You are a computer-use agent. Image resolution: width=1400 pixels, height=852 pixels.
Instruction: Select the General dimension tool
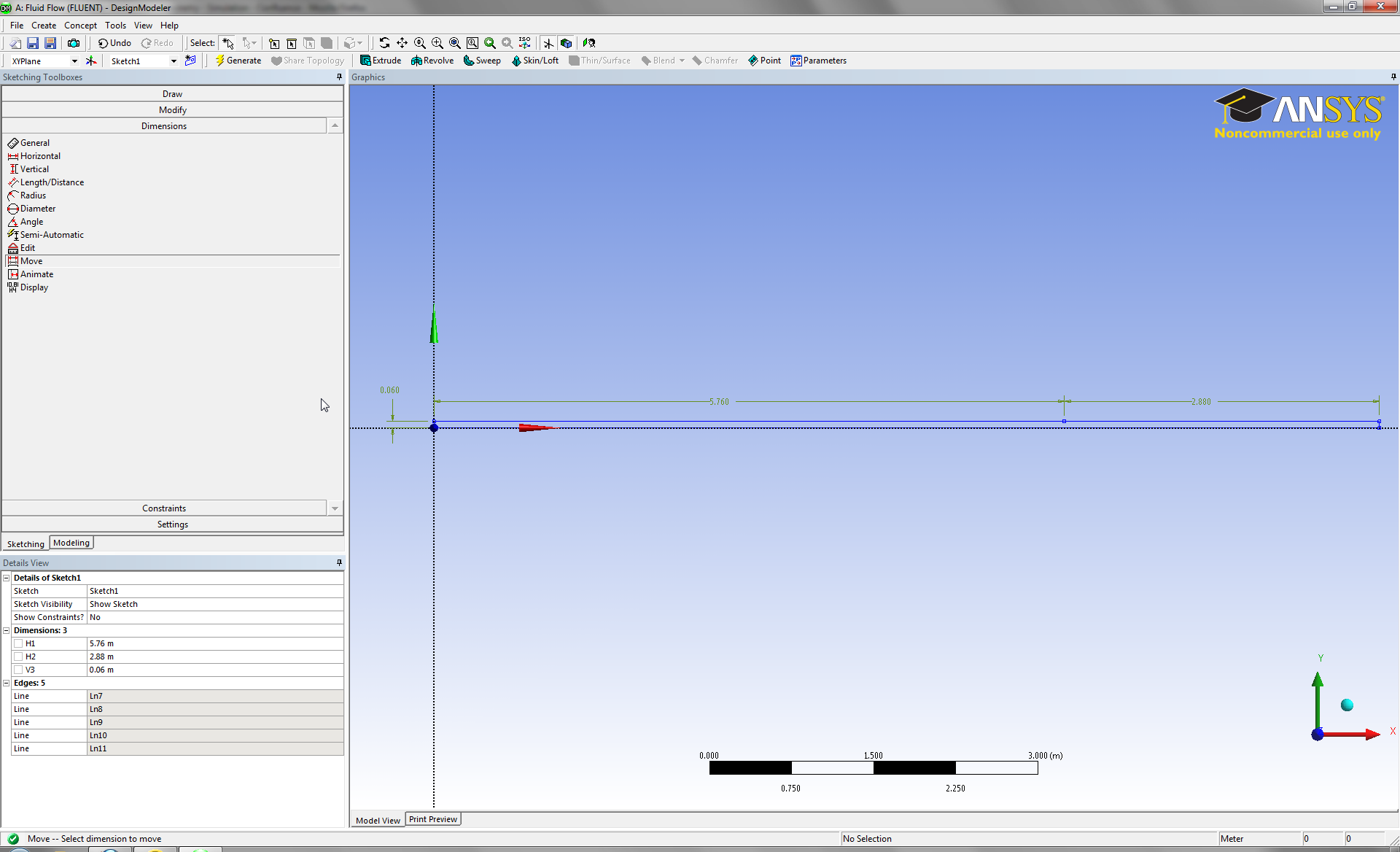coord(28,143)
